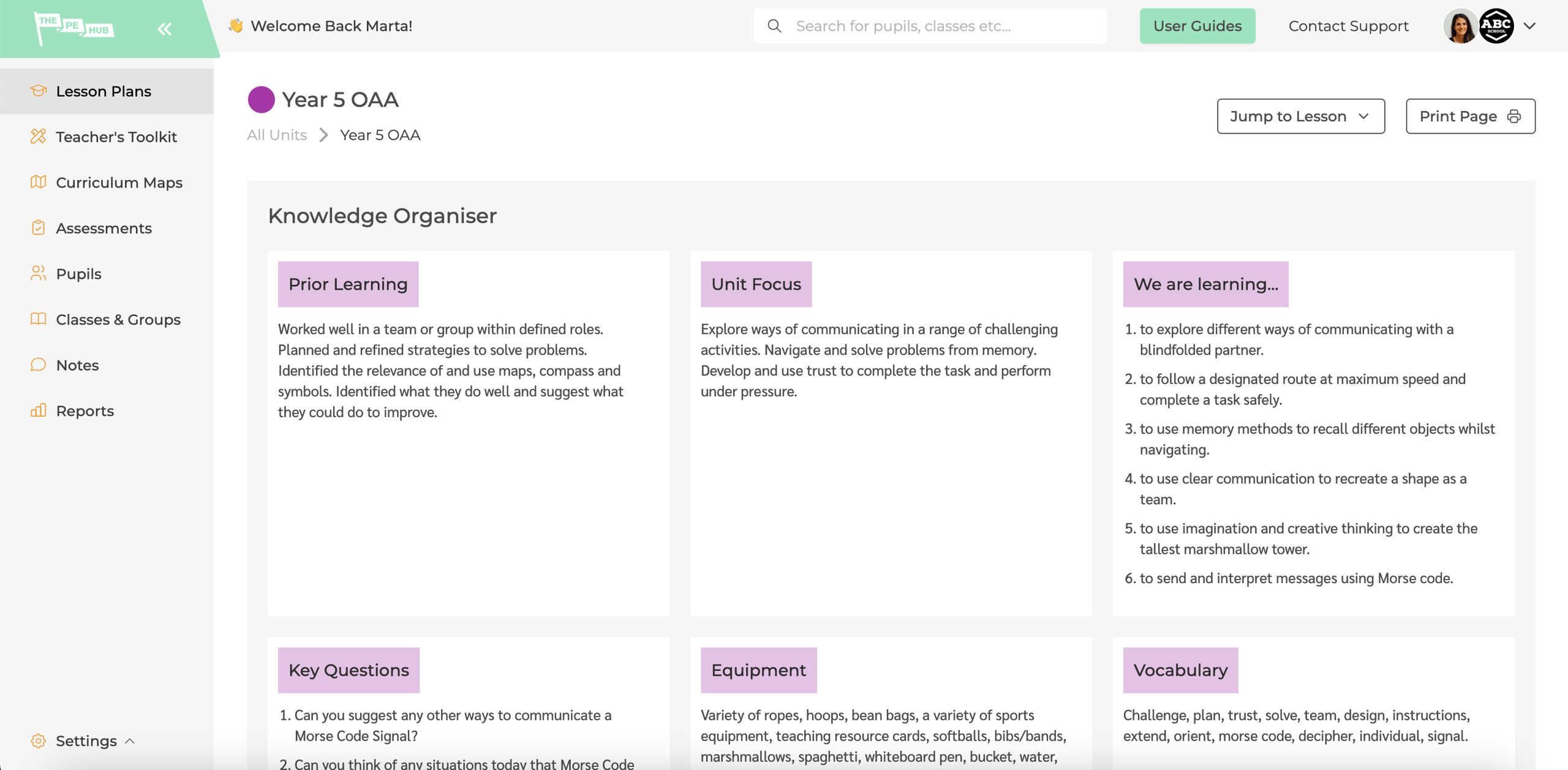Click the Assessments clipboard icon
This screenshot has height=770, width=1568.
(39, 227)
